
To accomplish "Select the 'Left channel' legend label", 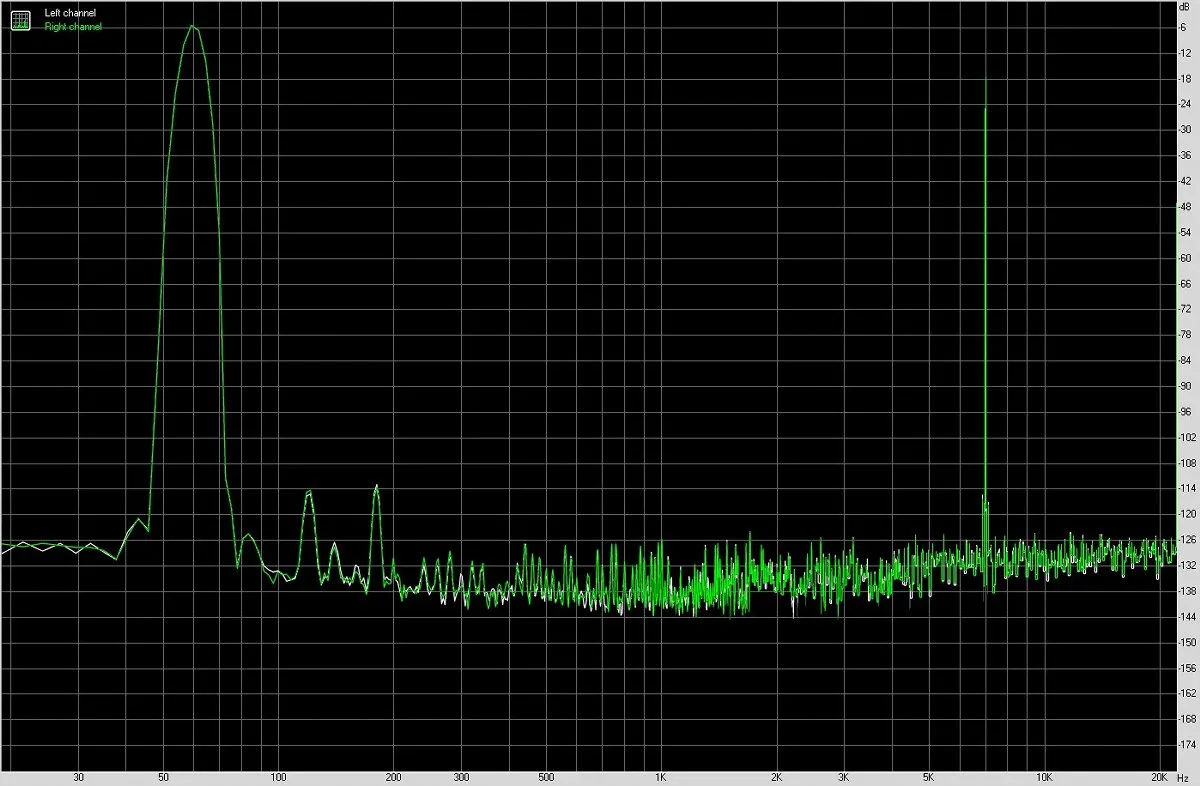I will tap(71, 13).
